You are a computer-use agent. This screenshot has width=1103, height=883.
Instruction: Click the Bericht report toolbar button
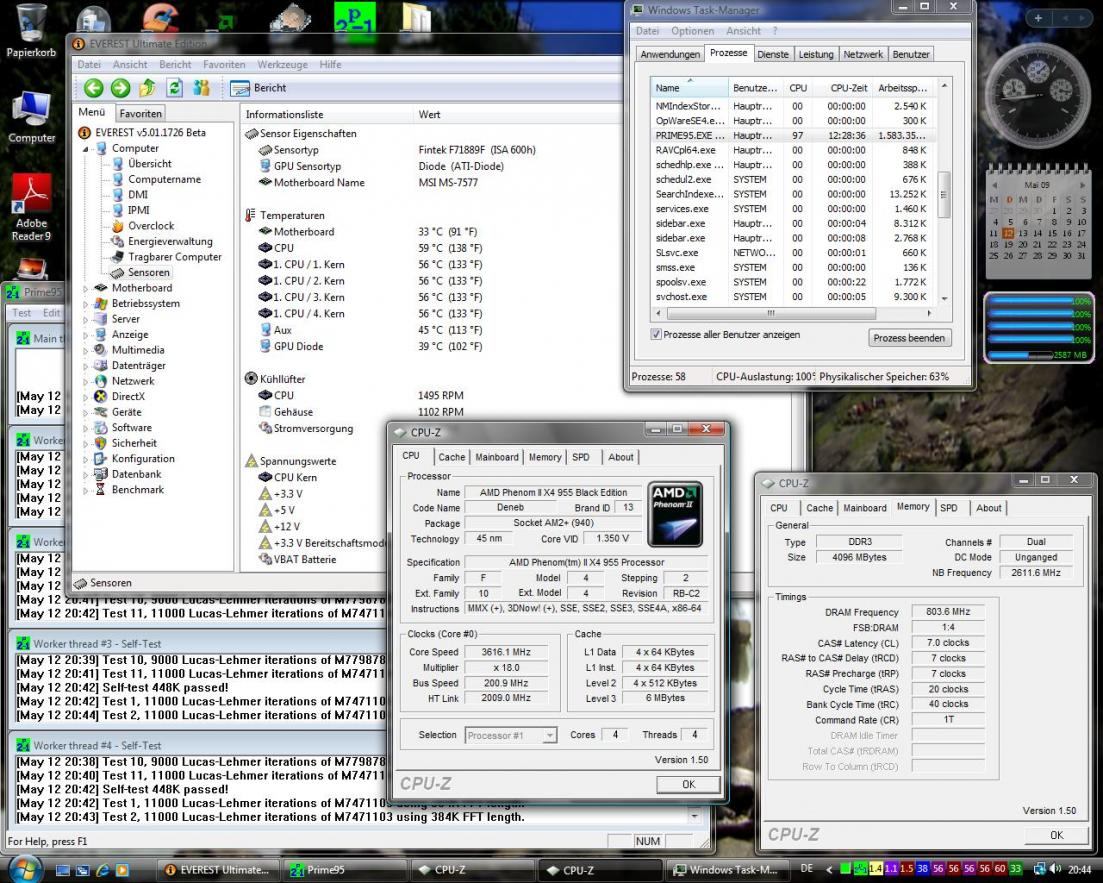pos(258,88)
